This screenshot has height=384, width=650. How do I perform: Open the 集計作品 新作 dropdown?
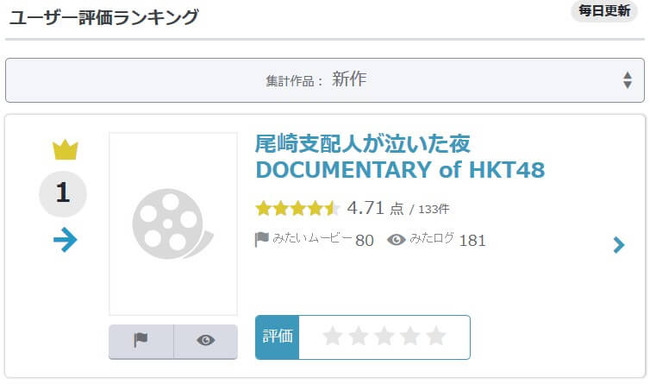(325, 80)
